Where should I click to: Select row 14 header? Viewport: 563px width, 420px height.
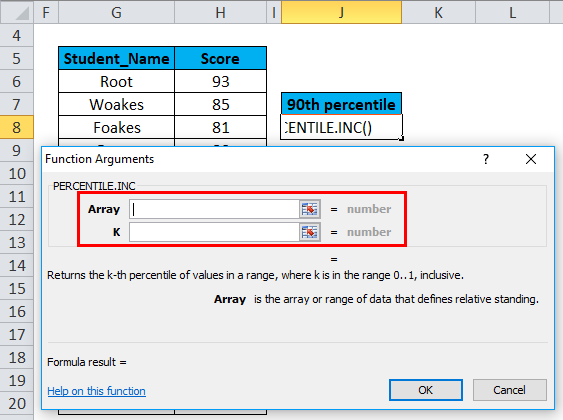17,266
